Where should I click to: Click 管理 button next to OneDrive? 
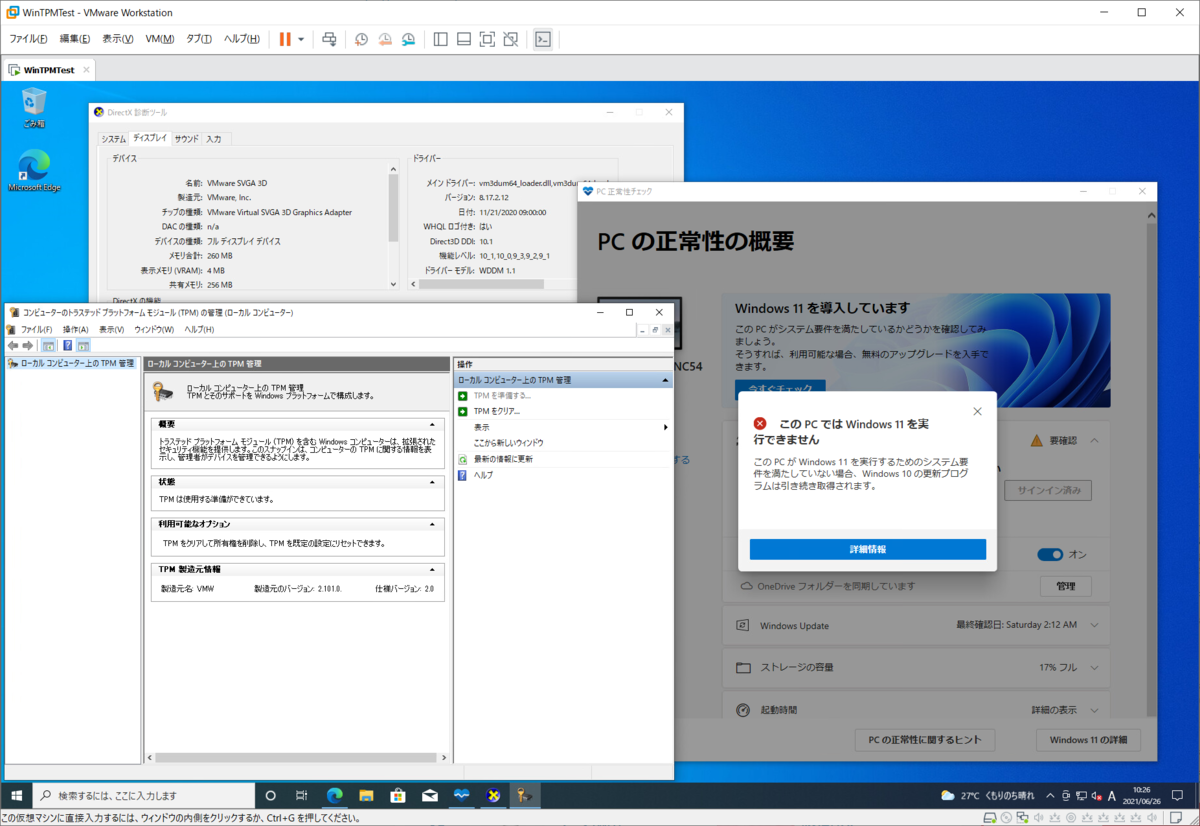(1065, 586)
